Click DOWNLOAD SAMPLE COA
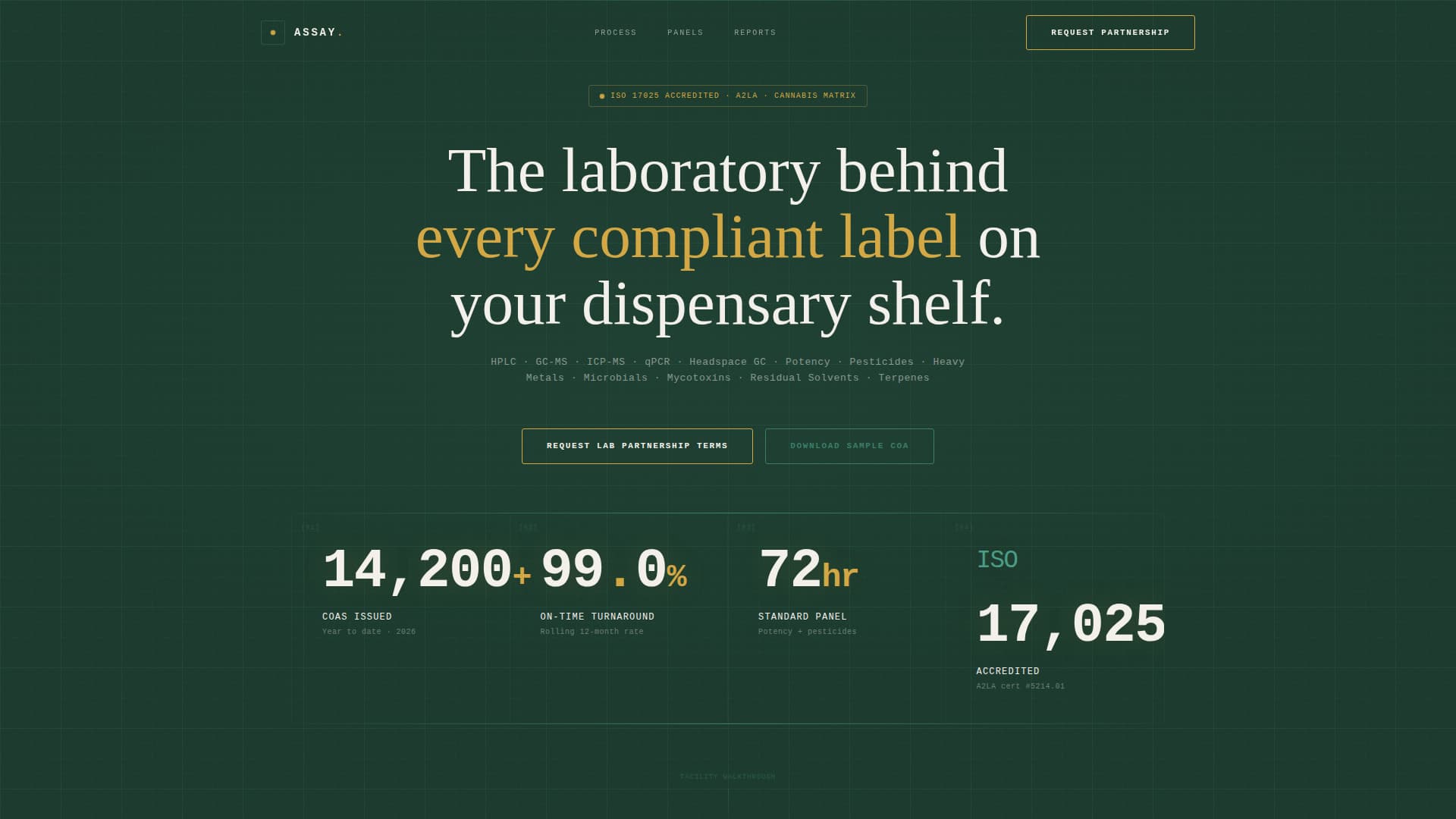The height and width of the screenshot is (819, 1456). (x=849, y=446)
